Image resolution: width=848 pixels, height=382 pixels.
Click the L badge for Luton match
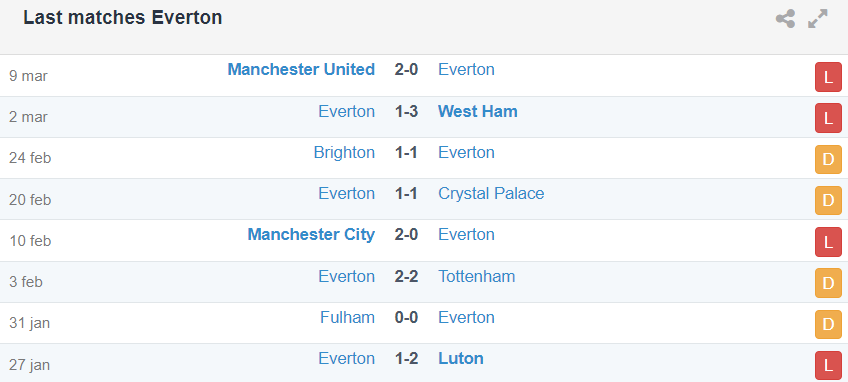828,365
